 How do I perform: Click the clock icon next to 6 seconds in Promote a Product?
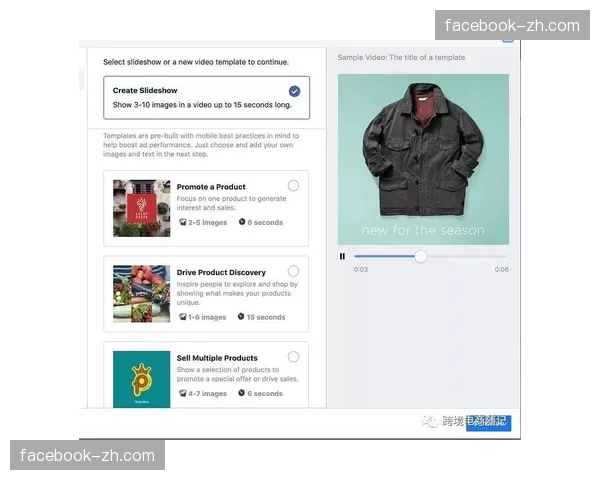[242, 222]
